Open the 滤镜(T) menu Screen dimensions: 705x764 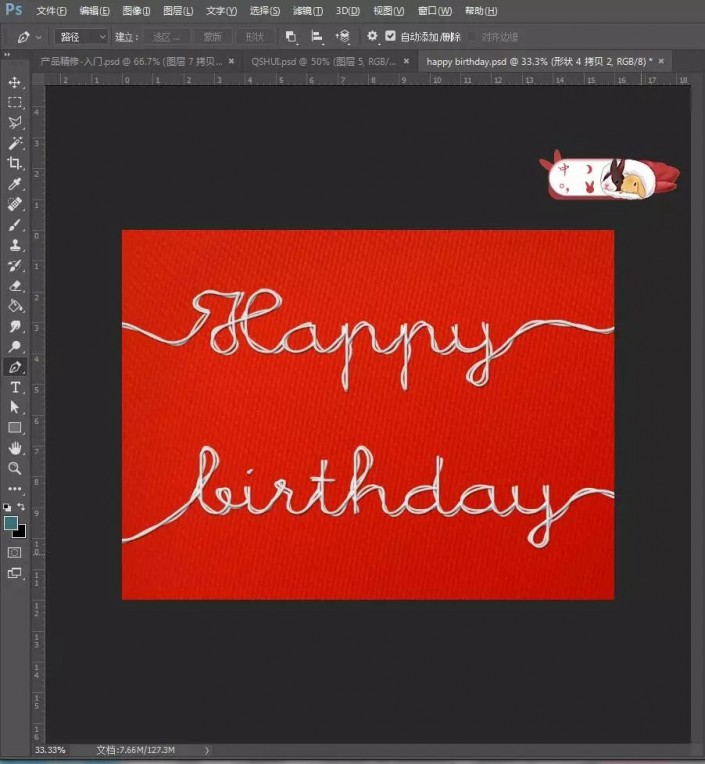(308, 11)
